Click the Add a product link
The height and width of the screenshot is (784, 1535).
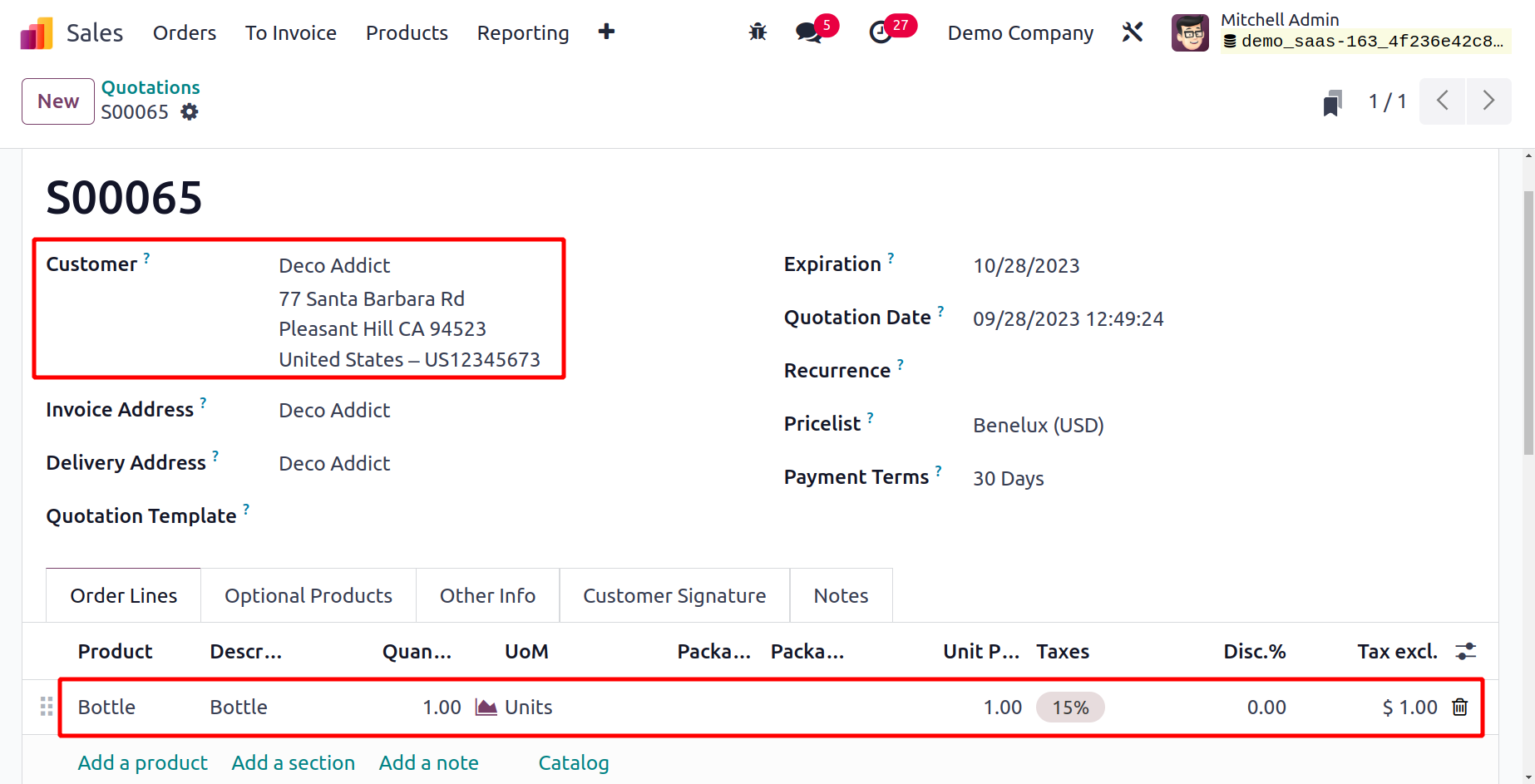(142, 763)
